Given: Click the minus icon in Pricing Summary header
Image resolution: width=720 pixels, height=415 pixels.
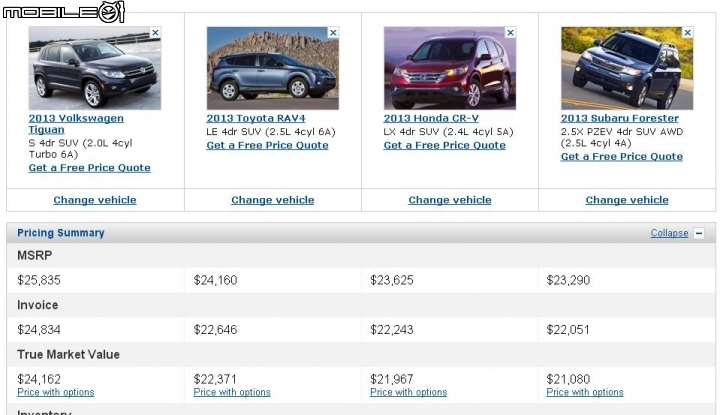Looking at the screenshot, I should (x=699, y=233).
